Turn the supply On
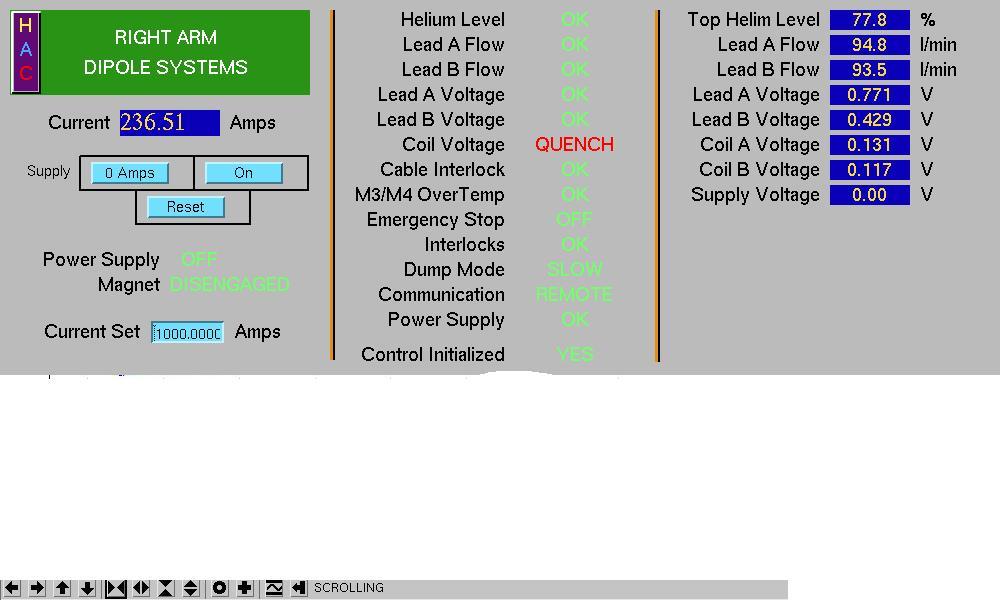Image resolution: width=1000 pixels, height=600 pixels. [x=244, y=173]
